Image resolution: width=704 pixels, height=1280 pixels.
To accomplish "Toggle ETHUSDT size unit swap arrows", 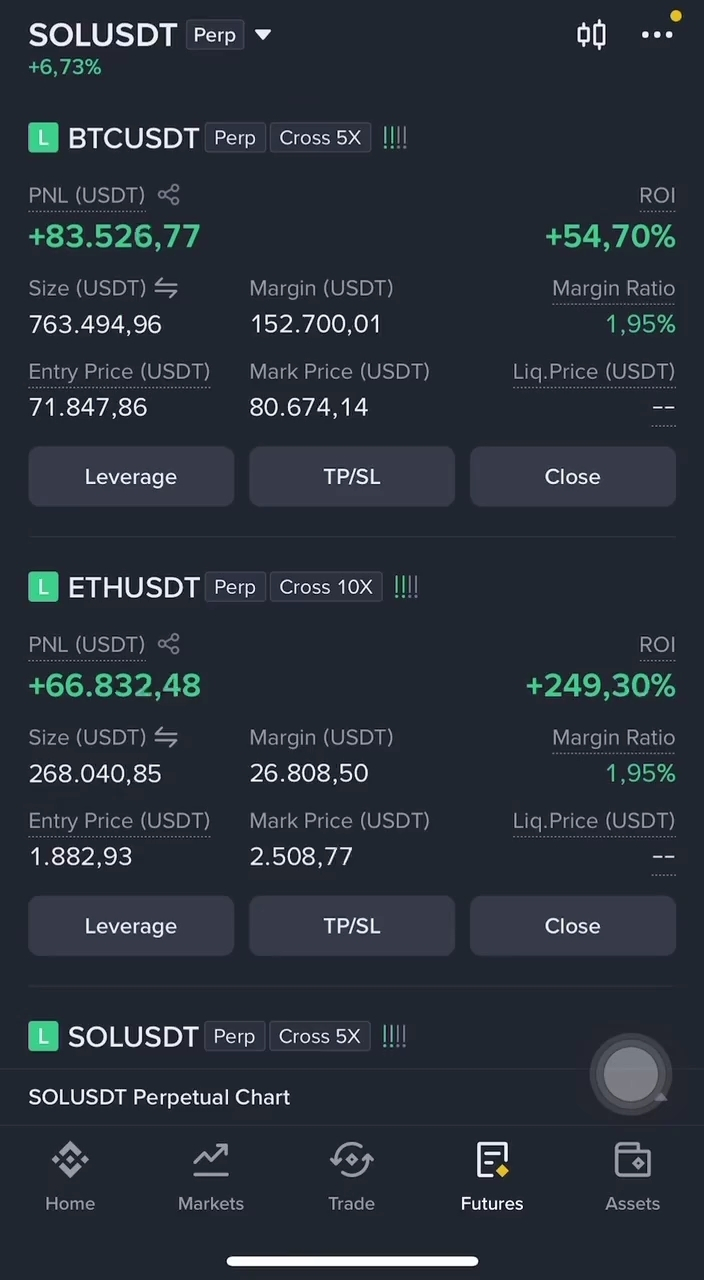I will pos(166,737).
